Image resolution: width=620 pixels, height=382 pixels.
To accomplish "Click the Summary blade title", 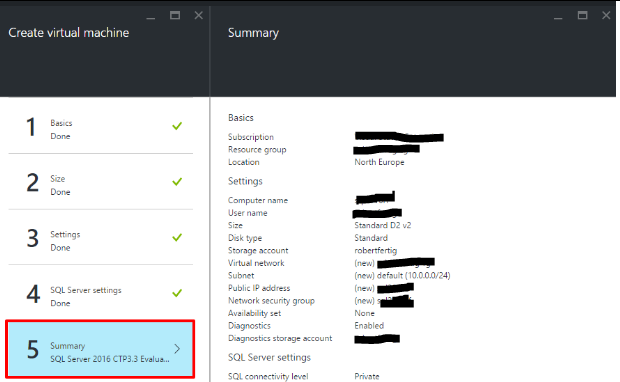I will pos(253,33).
